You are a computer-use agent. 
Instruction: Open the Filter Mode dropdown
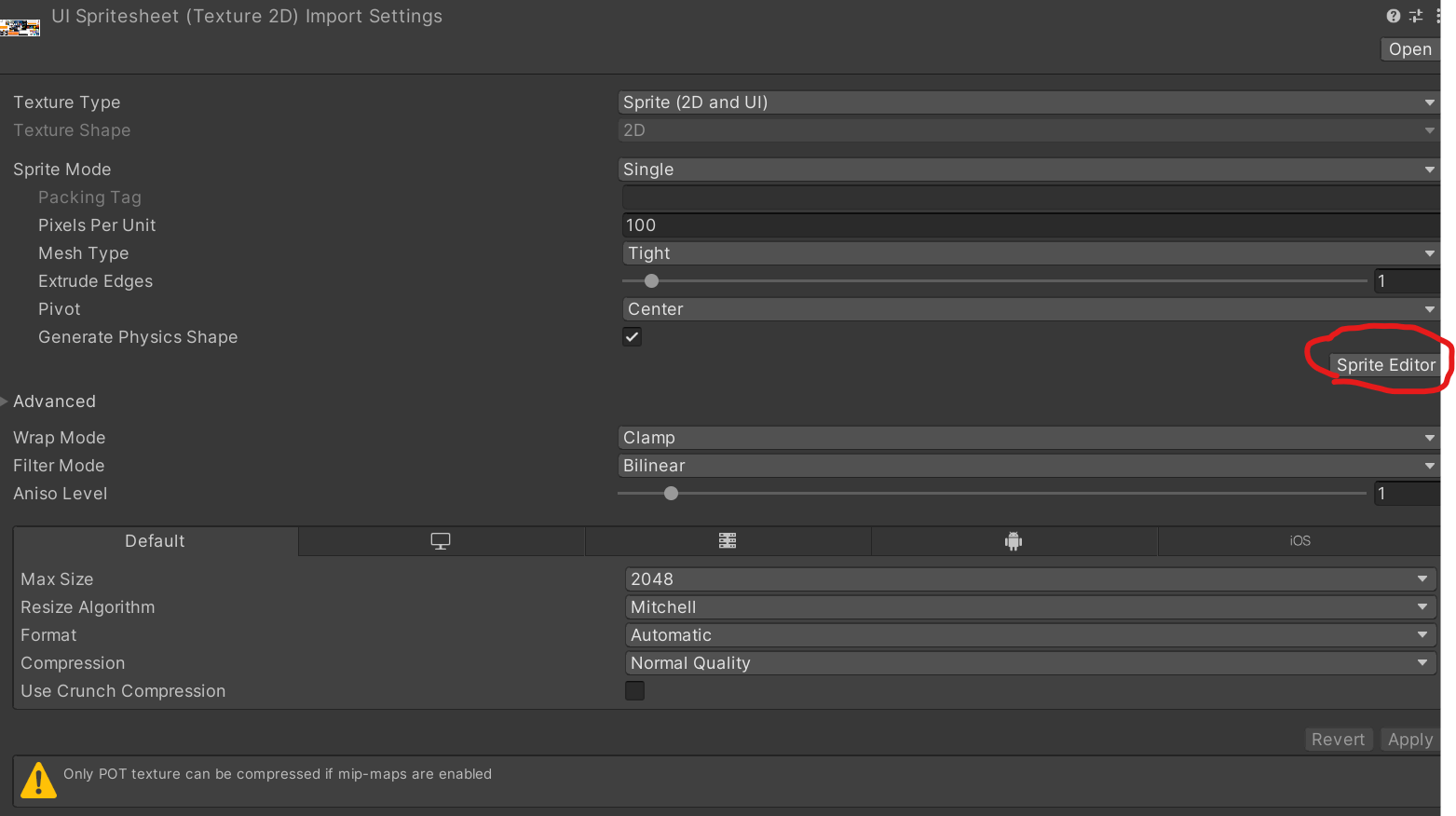click(x=1028, y=466)
